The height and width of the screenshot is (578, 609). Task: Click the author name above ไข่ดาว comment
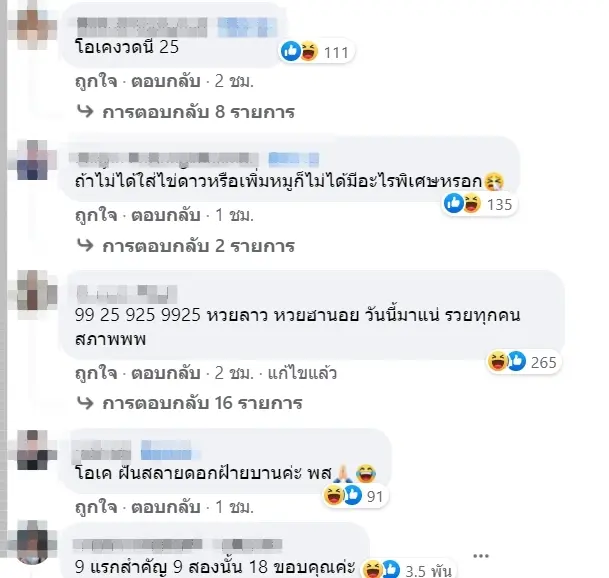click(163, 158)
